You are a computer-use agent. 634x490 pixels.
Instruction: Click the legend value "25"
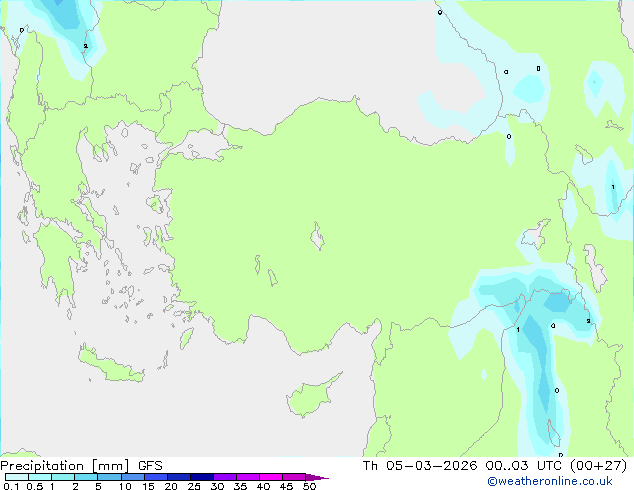click(194, 486)
